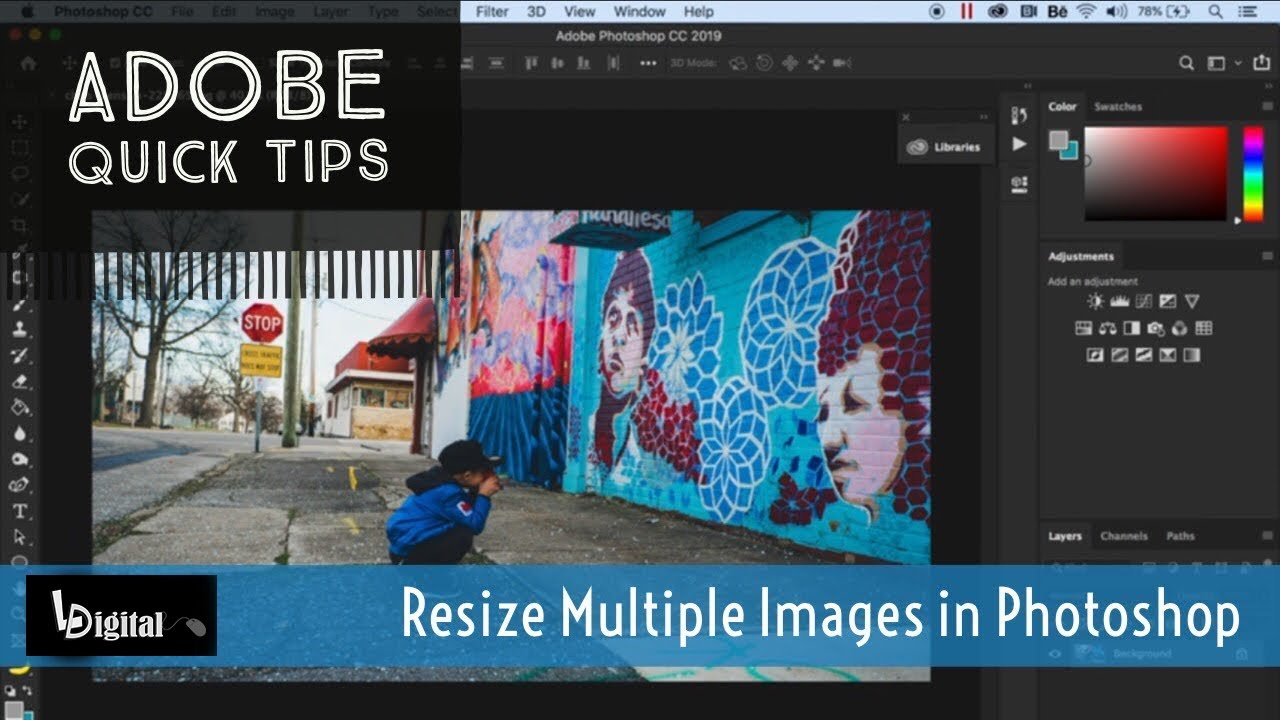Select the Clone Stamp tool
The height and width of the screenshot is (720, 1280).
point(19,330)
